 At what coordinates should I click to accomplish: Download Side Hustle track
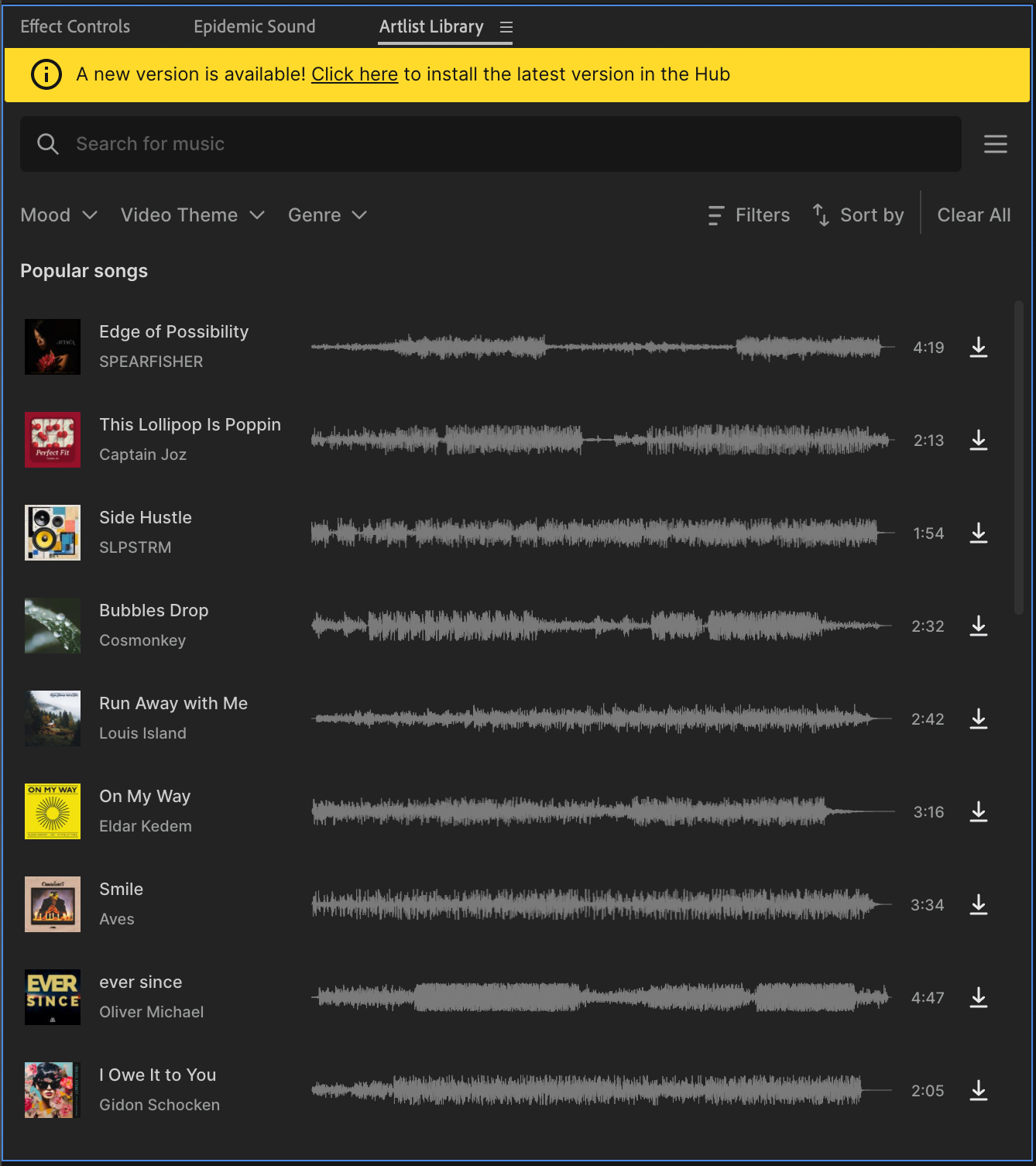pos(979,533)
